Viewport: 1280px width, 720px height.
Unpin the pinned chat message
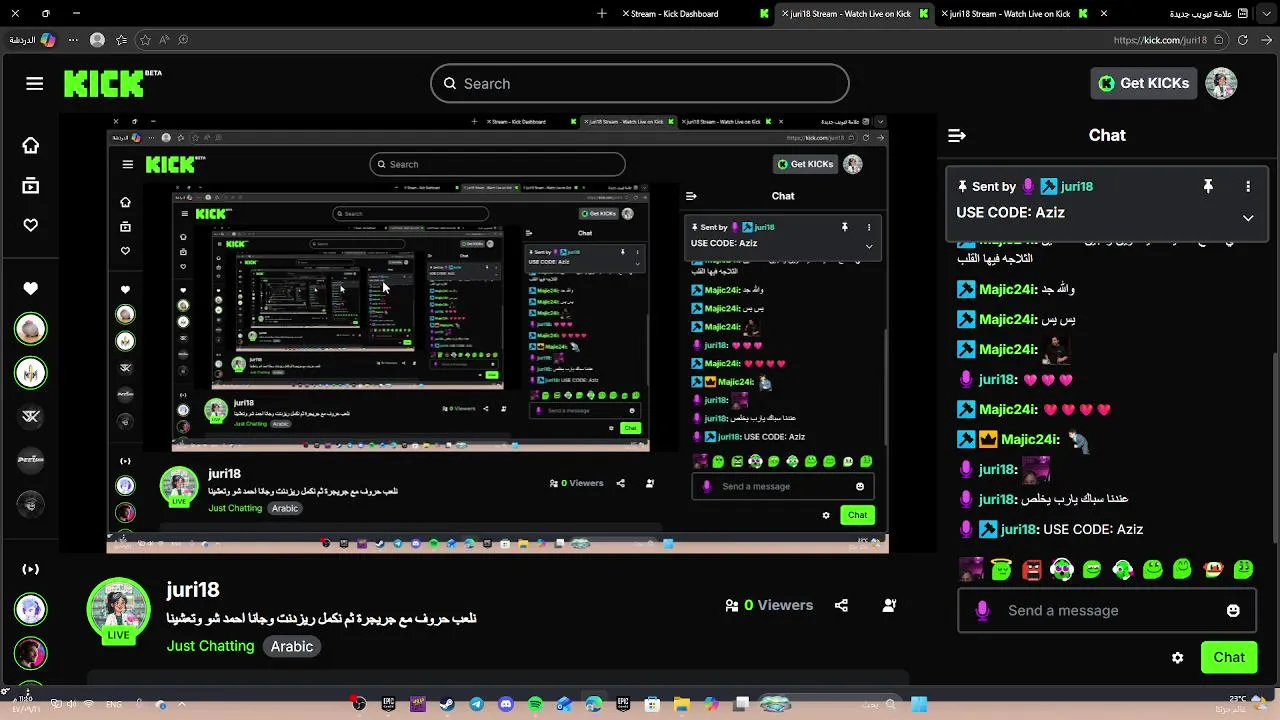pos(1208,187)
